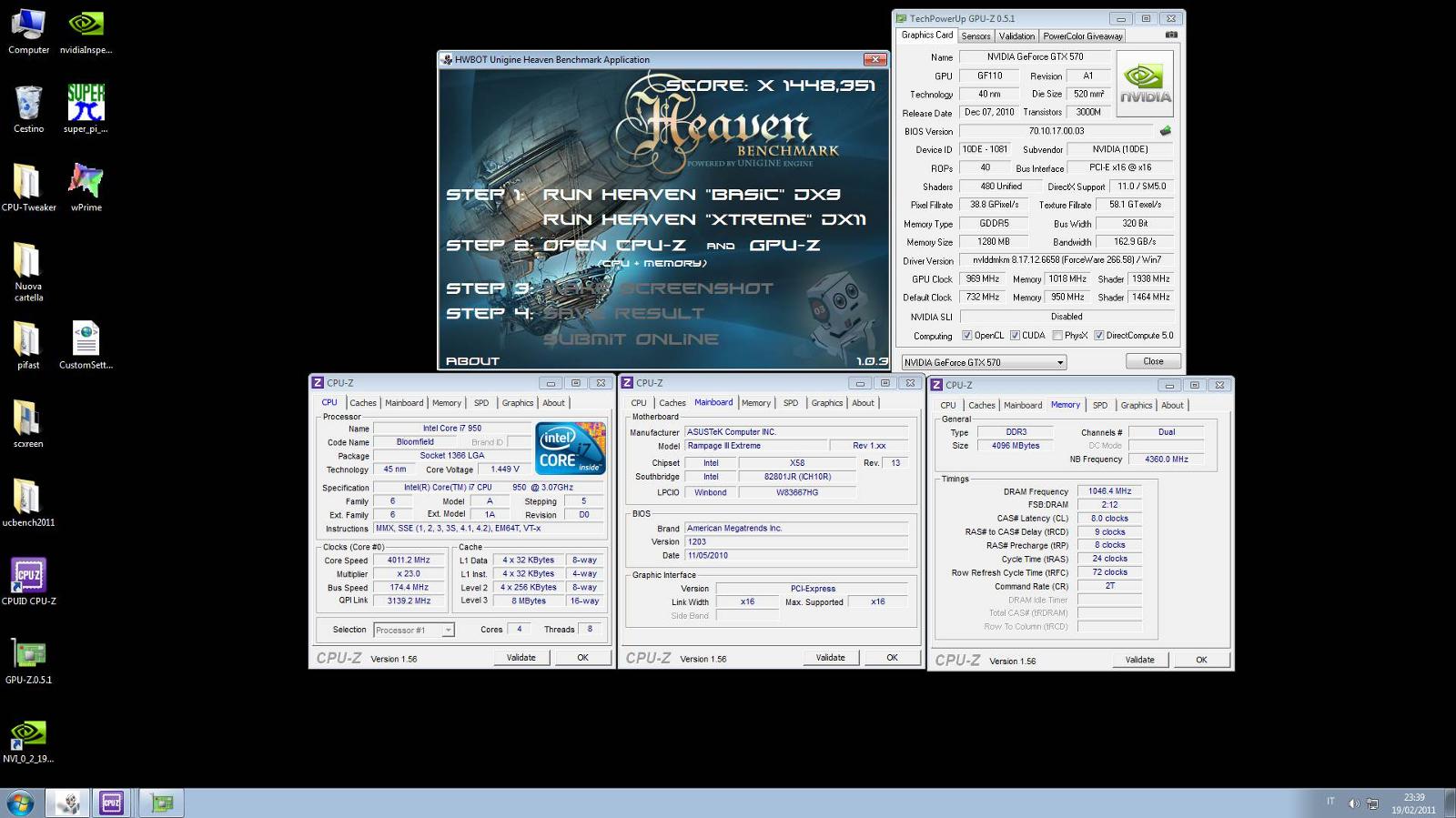The height and width of the screenshot is (818, 1456).
Task: Switch to Sensors tab in GPU-Z
Action: [x=976, y=36]
